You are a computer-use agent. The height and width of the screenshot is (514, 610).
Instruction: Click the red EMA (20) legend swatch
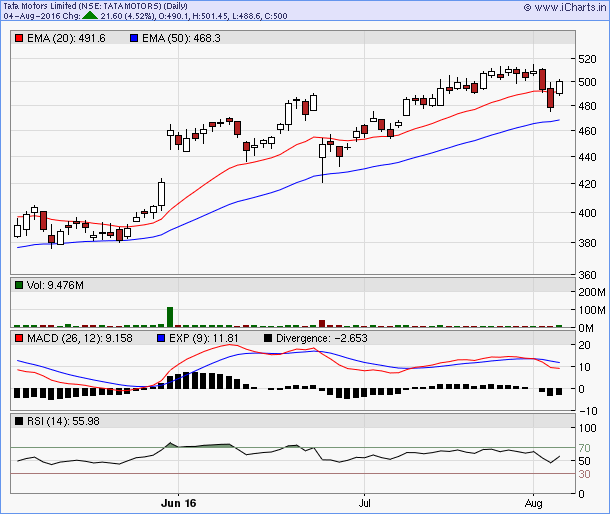click(19, 38)
